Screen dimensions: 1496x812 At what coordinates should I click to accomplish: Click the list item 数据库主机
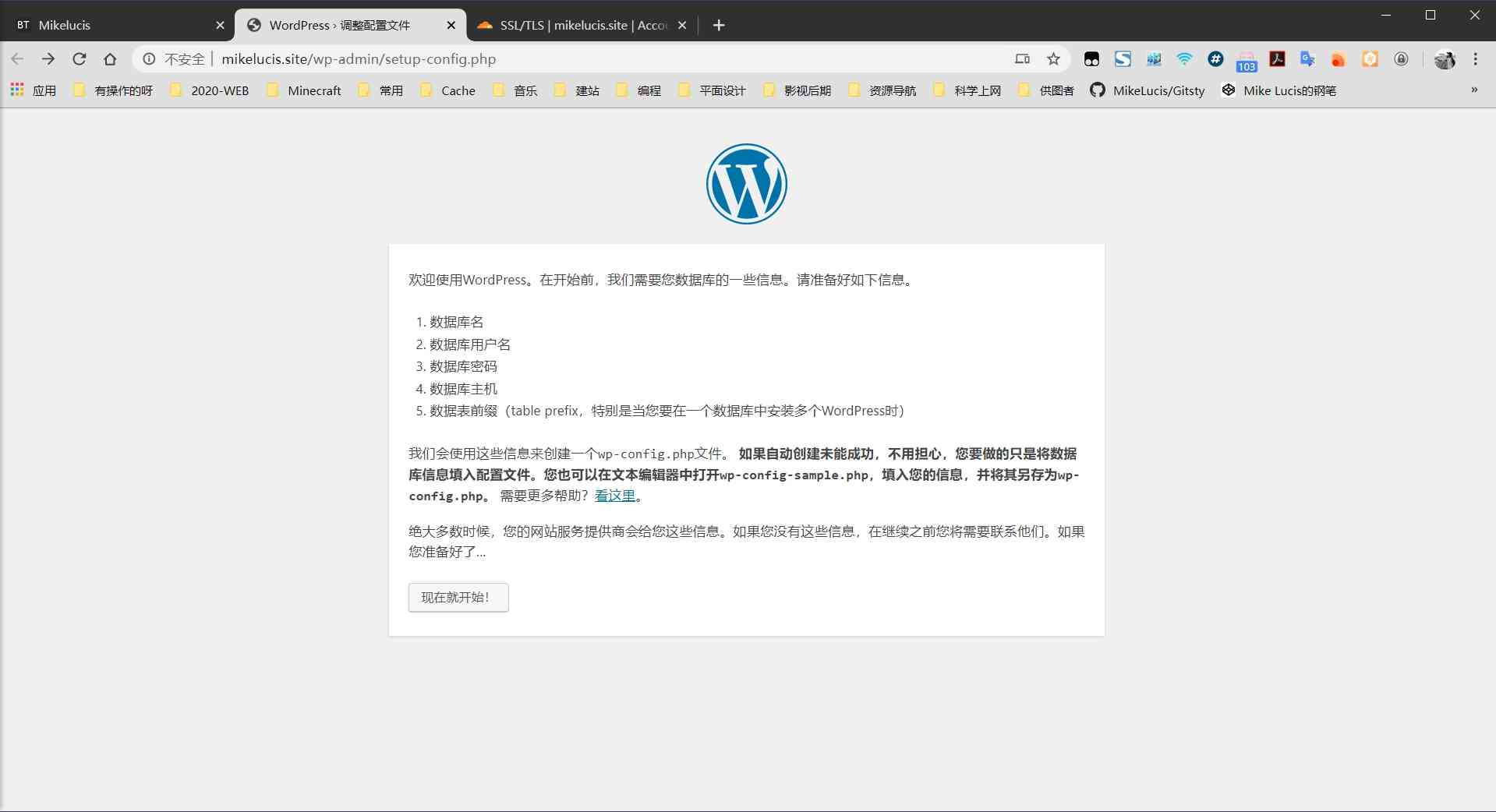point(463,389)
